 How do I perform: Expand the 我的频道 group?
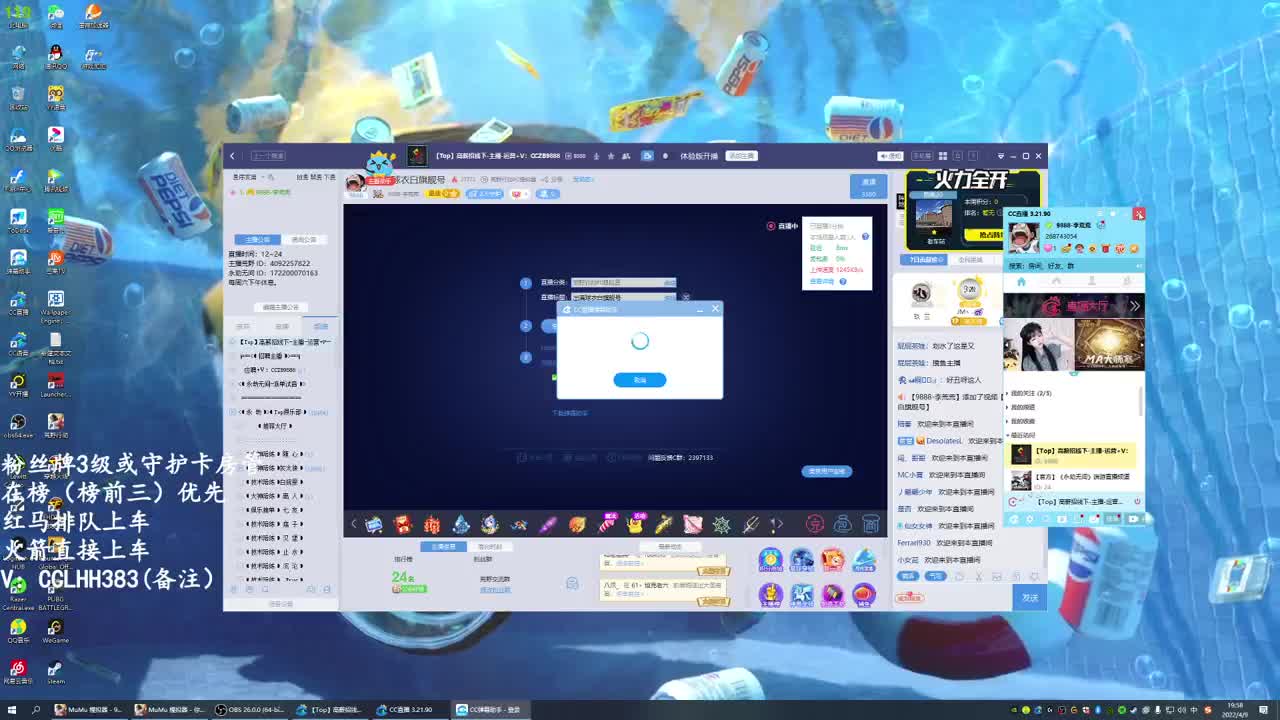(x=1022, y=407)
